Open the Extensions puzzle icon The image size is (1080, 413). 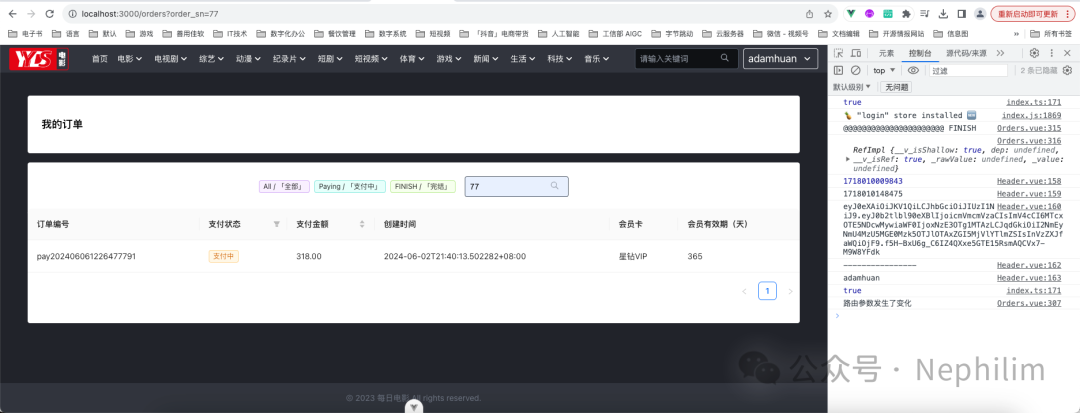(x=906, y=14)
